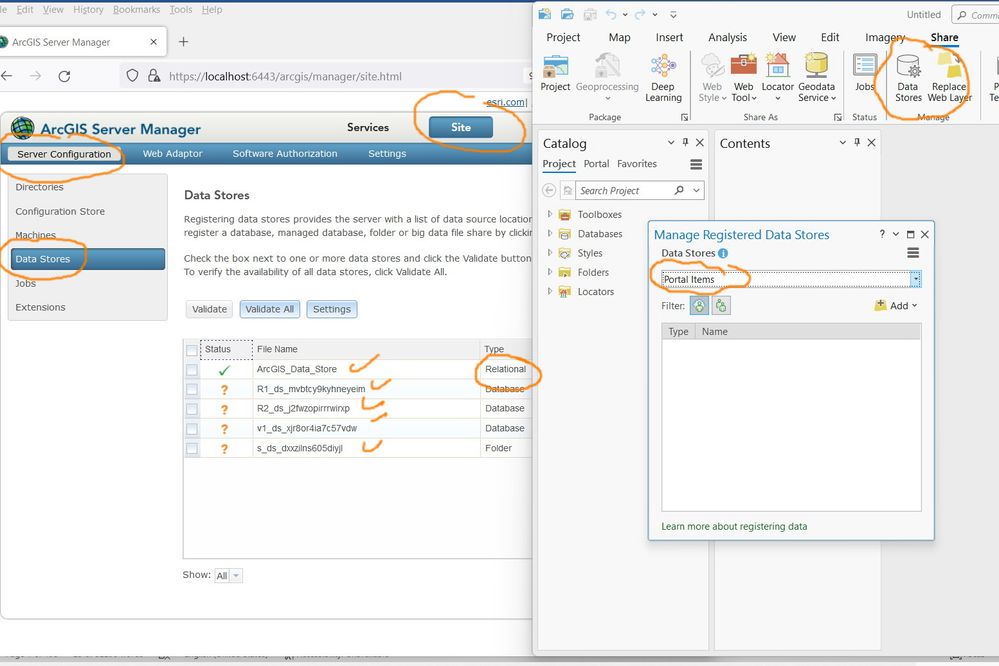This screenshot has width=999, height=666.
Task: Open the Insert ribbon tab
Action: pyautogui.click(x=669, y=38)
